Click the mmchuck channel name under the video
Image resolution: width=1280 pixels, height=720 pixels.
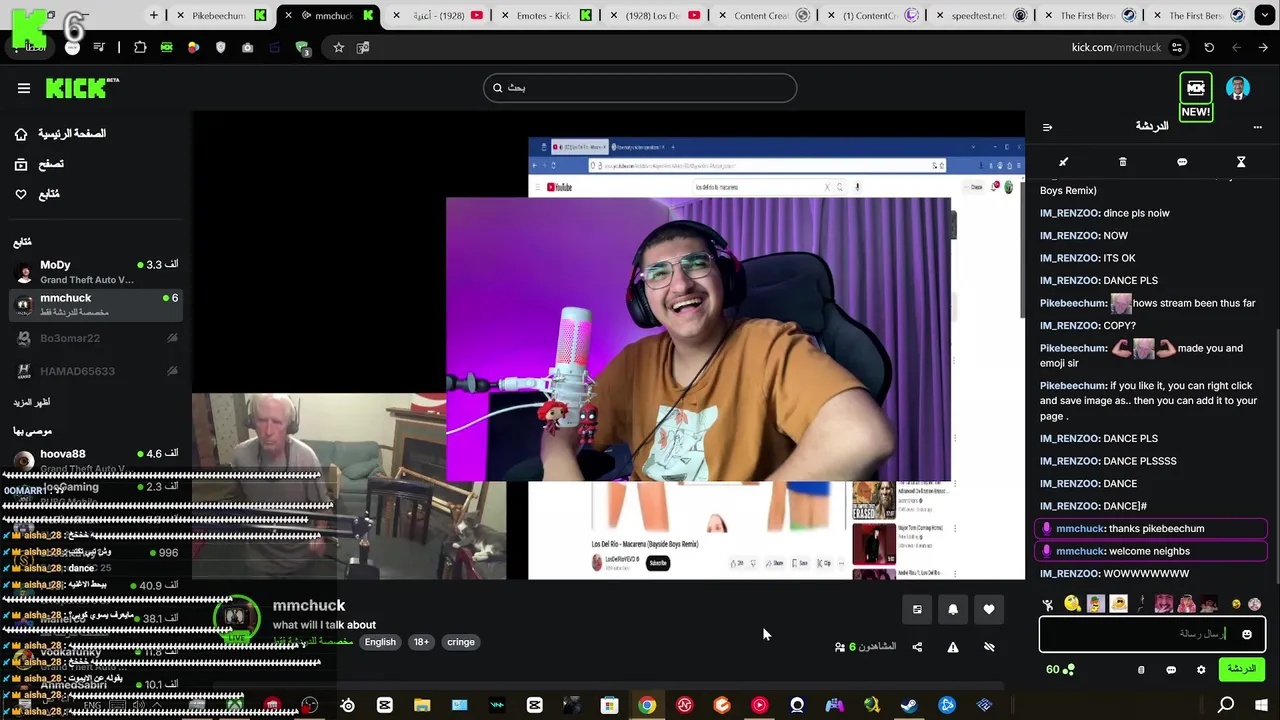(309, 605)
